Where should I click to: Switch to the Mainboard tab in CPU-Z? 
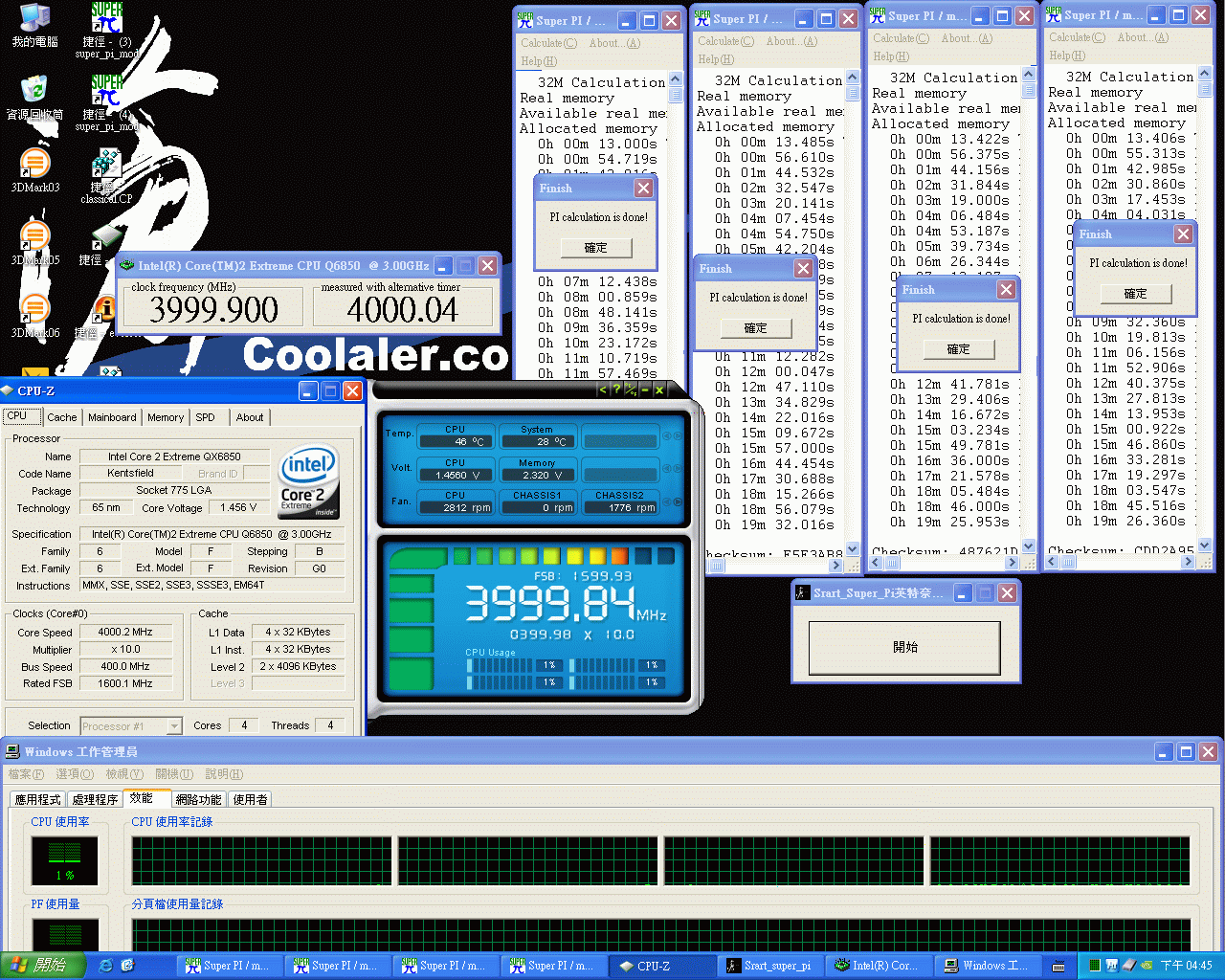(112, 417)
